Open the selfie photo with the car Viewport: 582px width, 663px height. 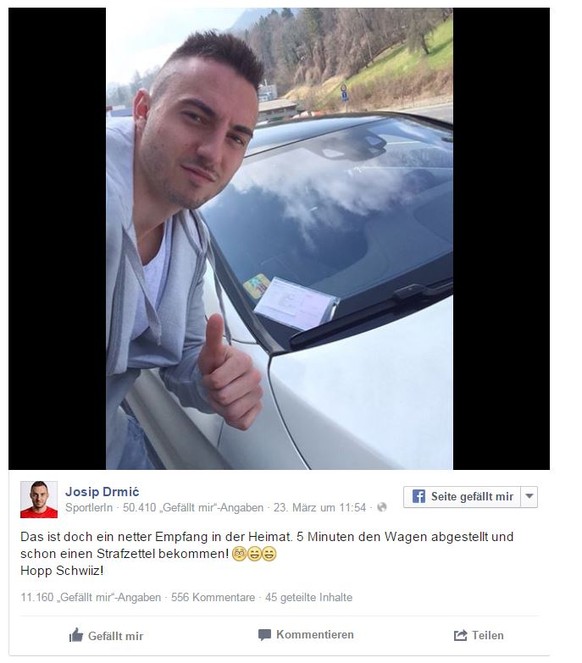(x=279, y=238)
